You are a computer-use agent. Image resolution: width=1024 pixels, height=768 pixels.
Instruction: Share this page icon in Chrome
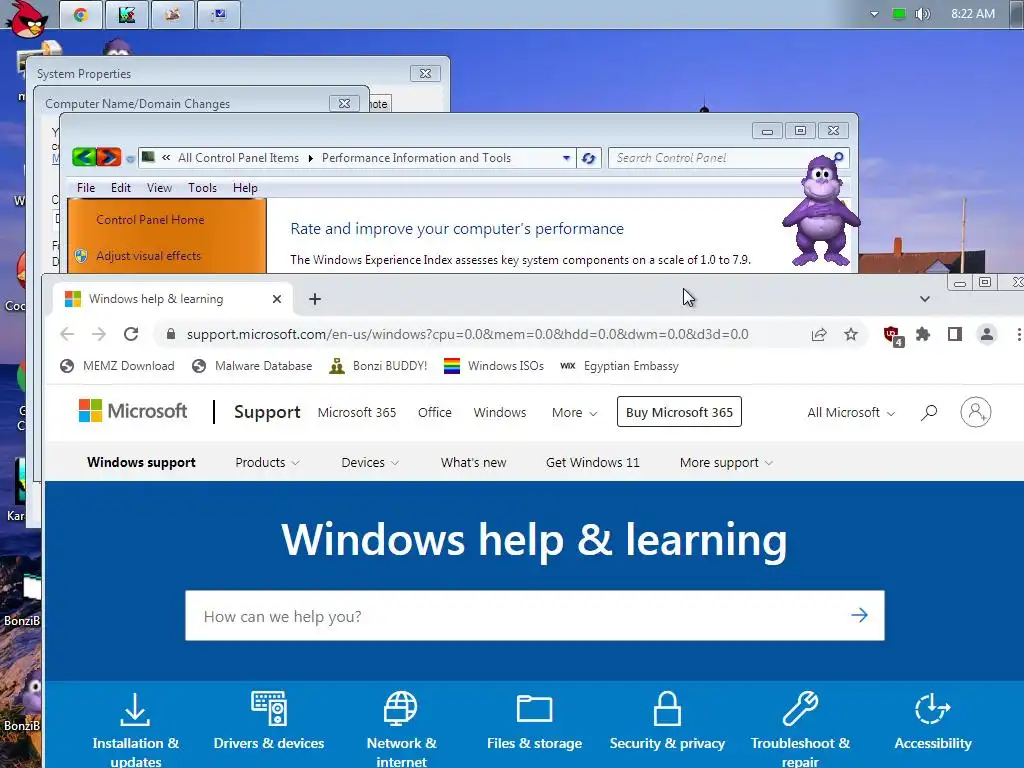coord(819,334)
